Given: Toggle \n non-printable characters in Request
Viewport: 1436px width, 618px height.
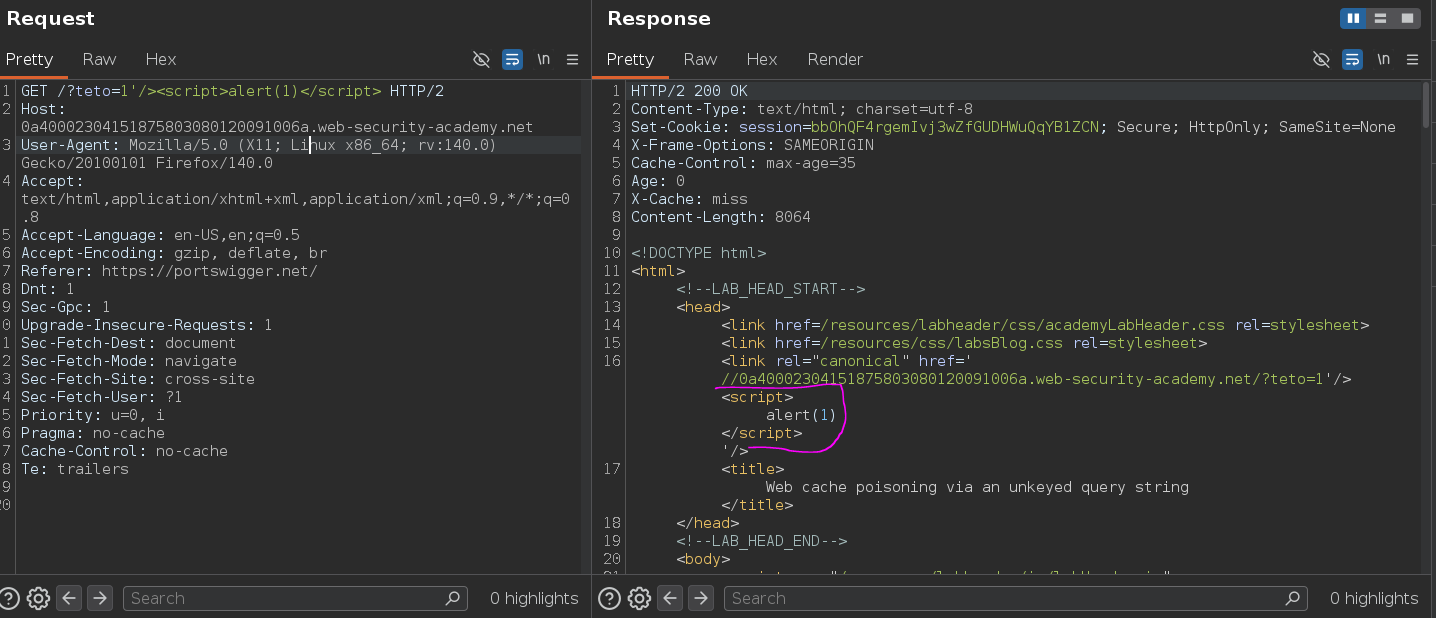Looking at the screenshot, I should 543,59.
